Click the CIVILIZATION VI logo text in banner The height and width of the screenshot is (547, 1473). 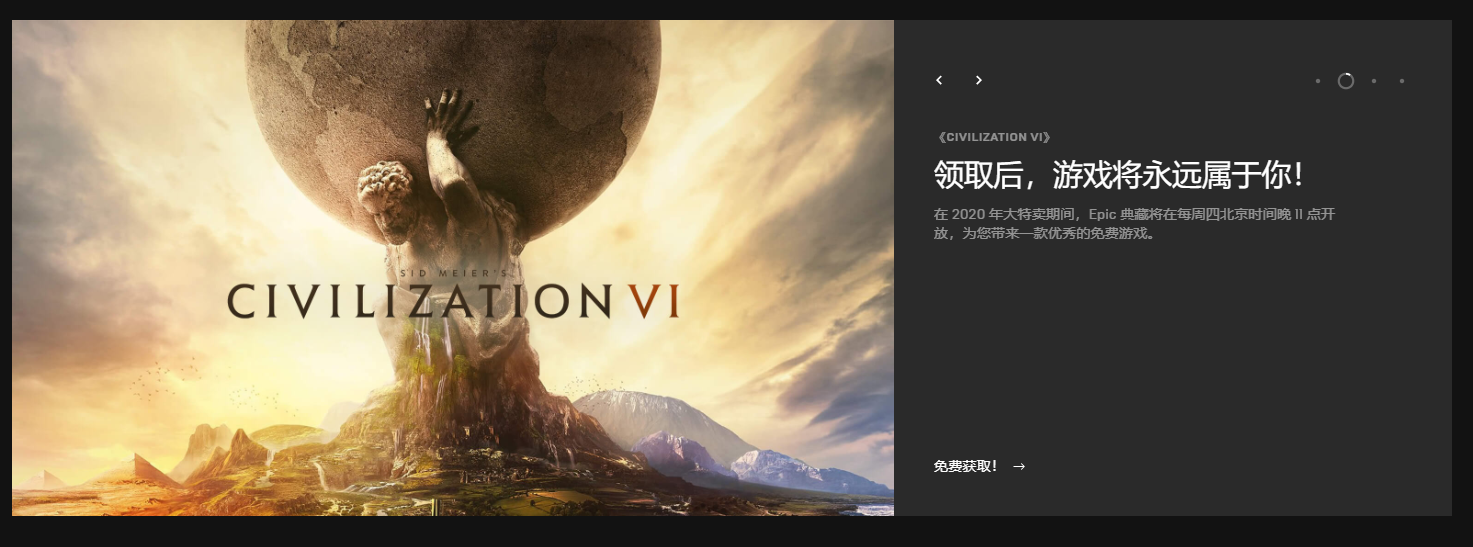453,300
